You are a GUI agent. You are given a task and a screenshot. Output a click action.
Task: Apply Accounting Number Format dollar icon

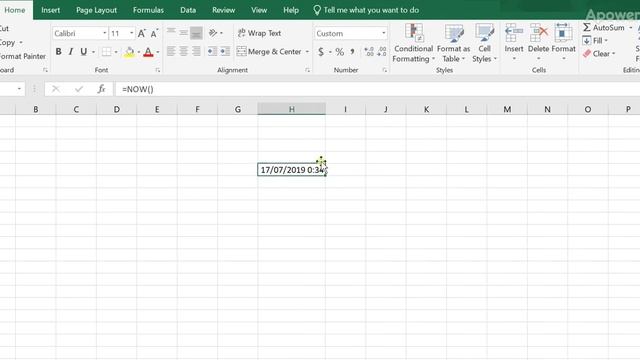(321, 52)
